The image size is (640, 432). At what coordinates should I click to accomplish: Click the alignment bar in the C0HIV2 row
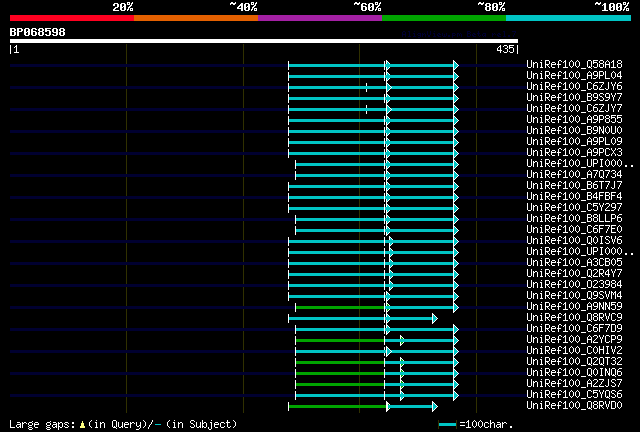tap(377, 352)
